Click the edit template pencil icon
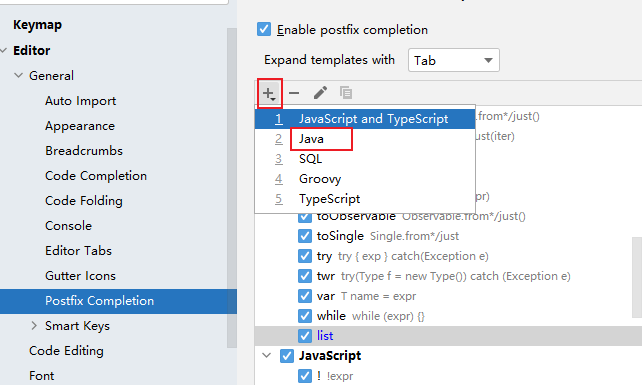 point(320,93)
